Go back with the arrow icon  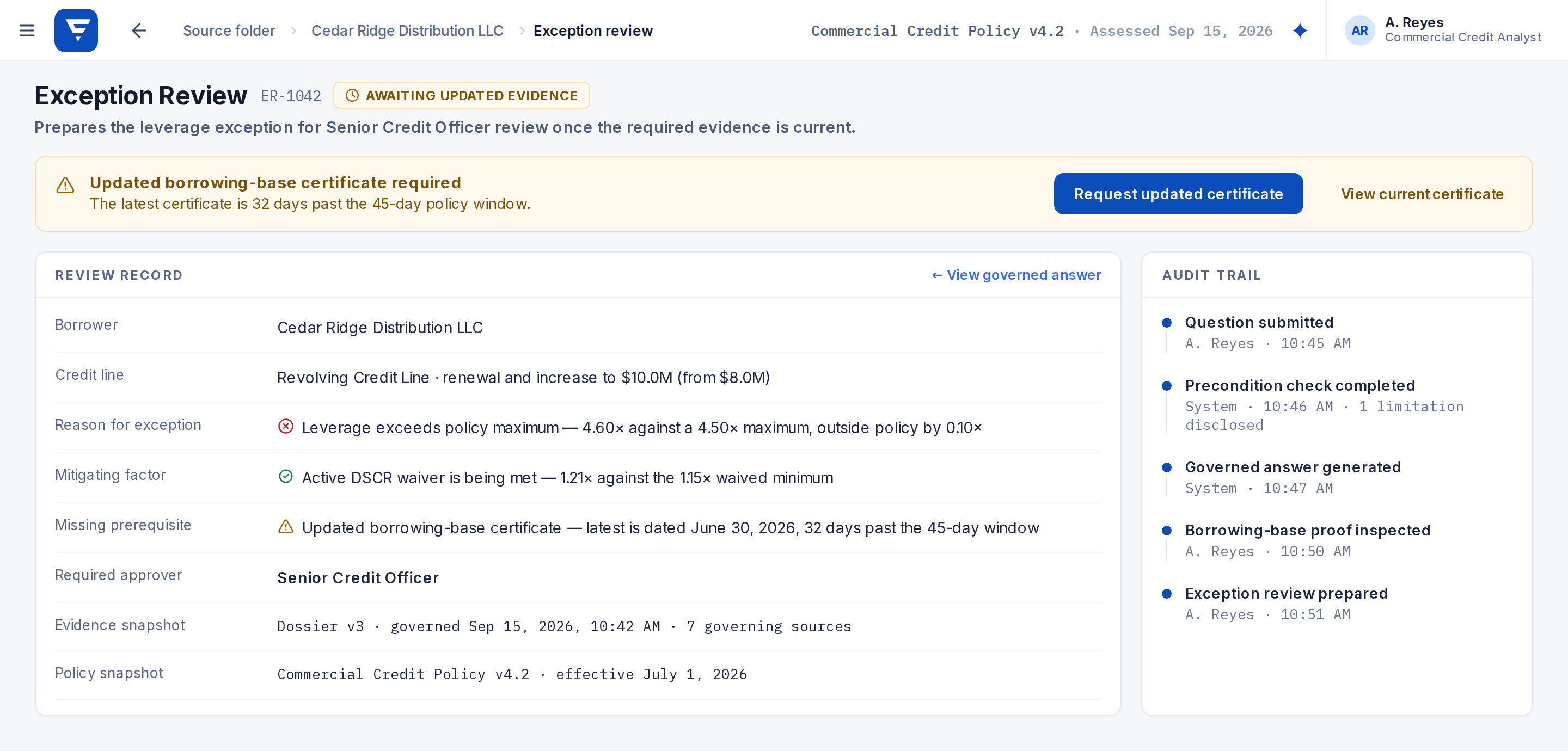pyautogui.click(x=139, y=30)
